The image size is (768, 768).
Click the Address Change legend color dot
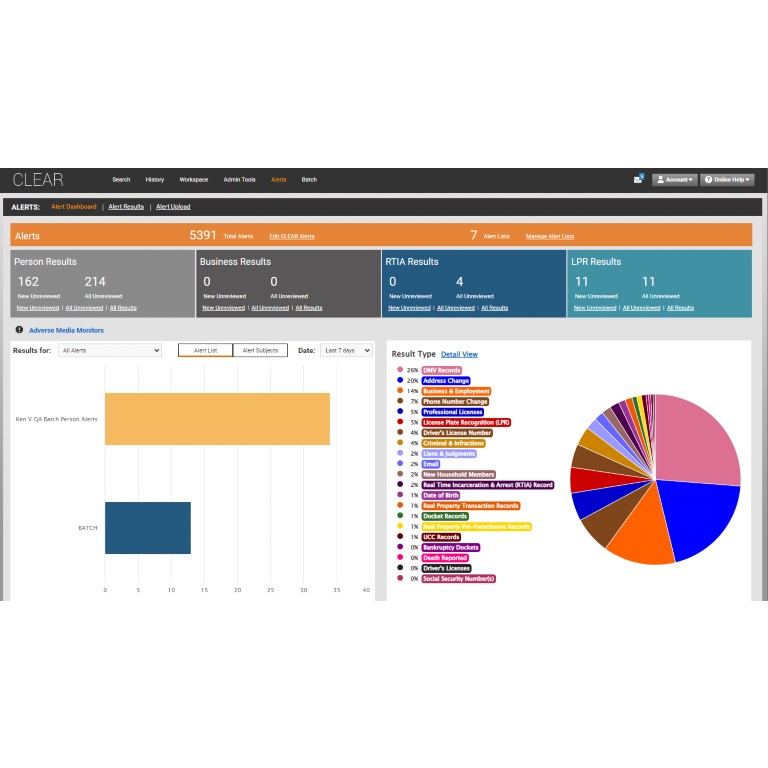coord(400,380)
